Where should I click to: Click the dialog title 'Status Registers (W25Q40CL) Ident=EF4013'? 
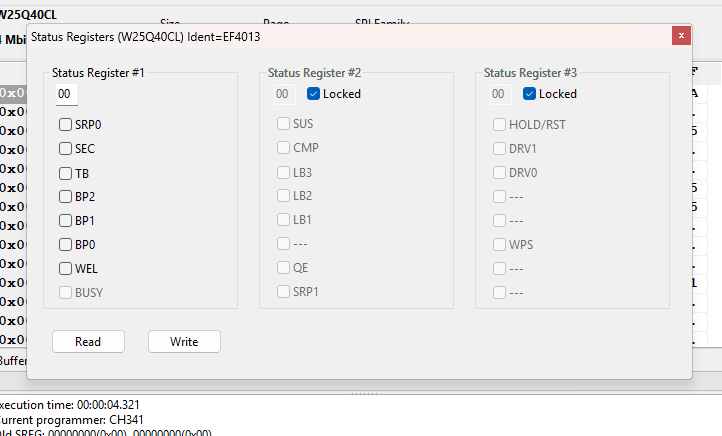[x=146, y=37]
